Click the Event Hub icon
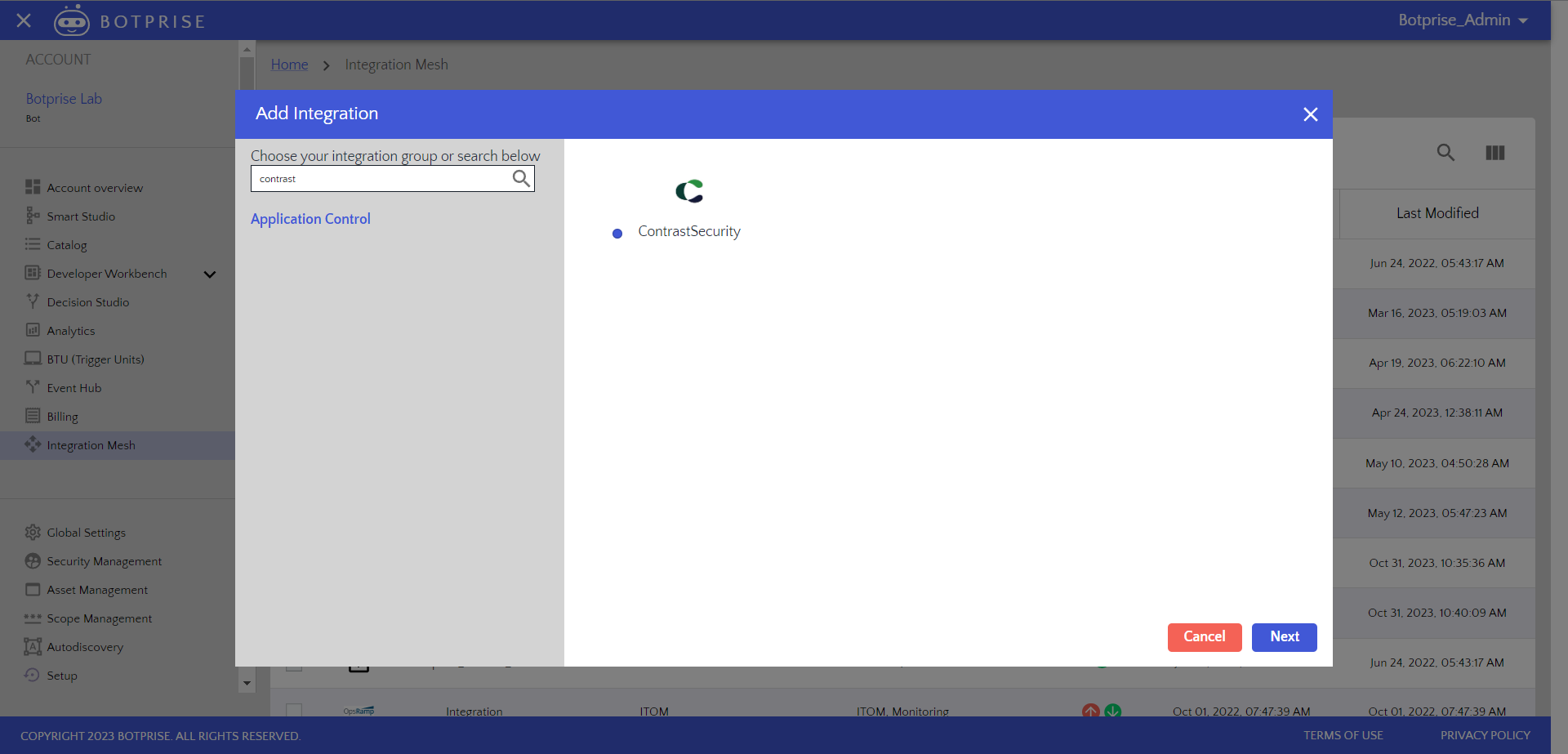 33,387
